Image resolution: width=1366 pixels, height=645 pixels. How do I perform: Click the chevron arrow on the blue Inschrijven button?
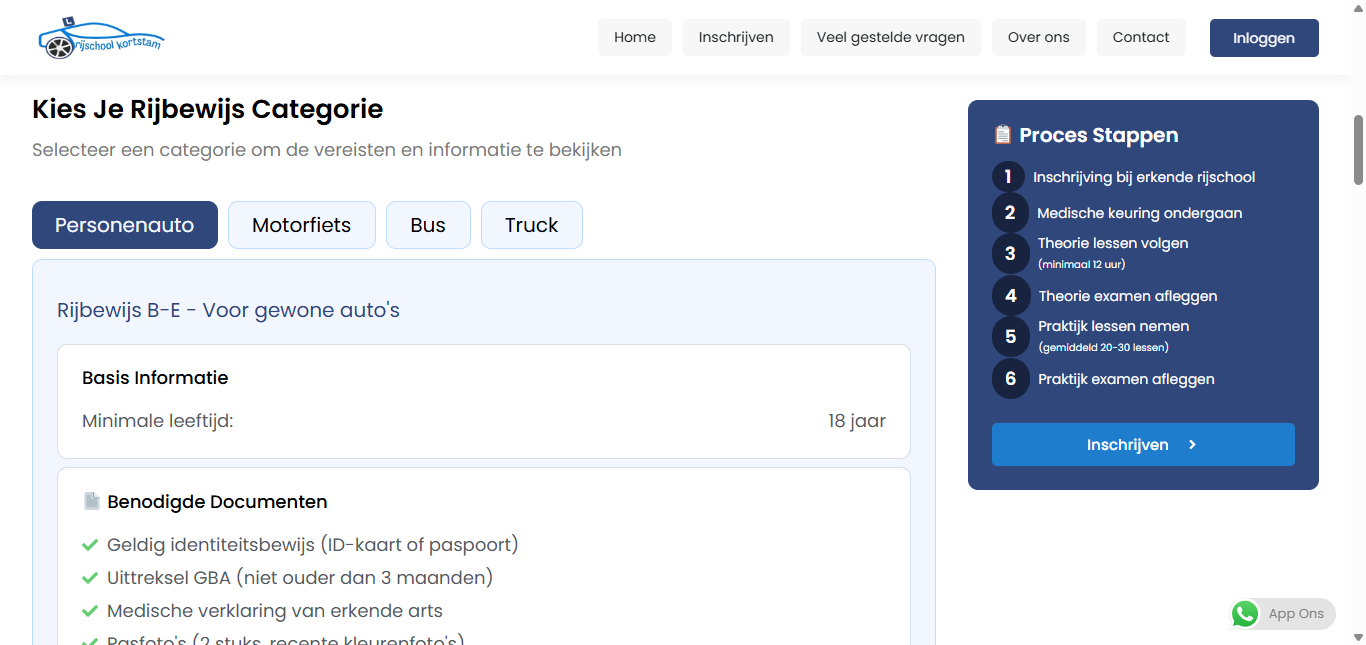(x=1192, y=445)
